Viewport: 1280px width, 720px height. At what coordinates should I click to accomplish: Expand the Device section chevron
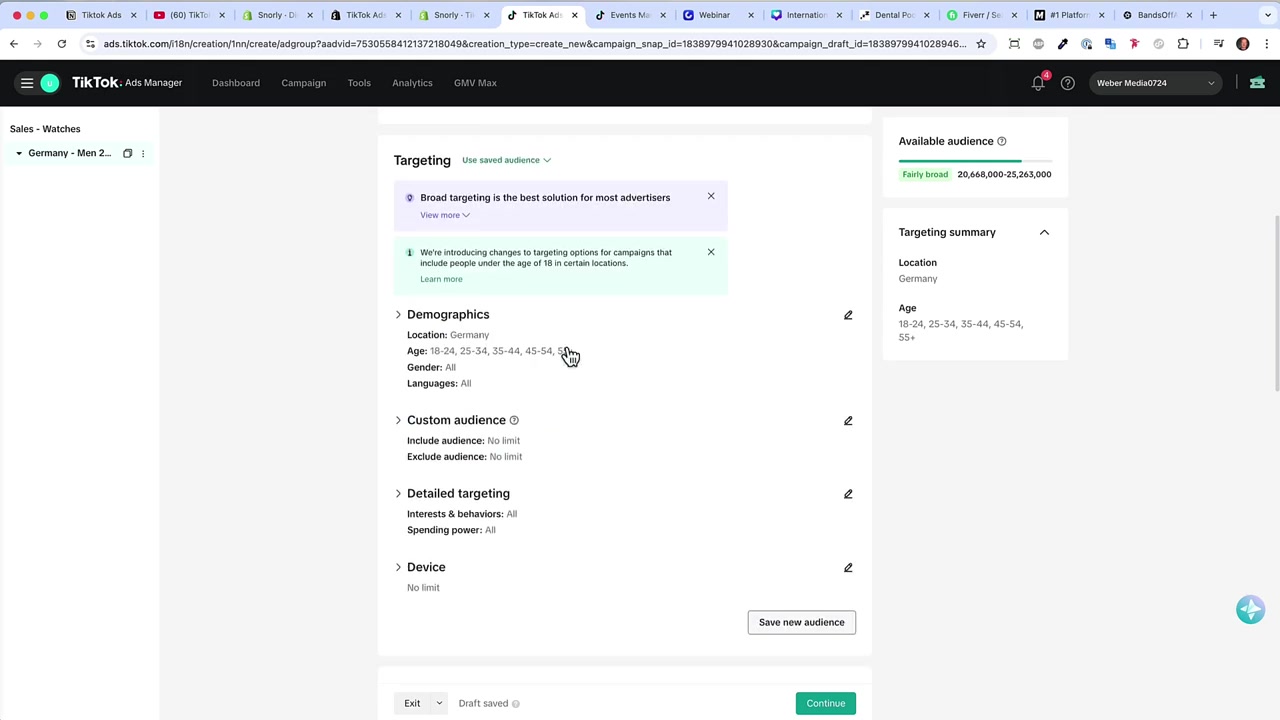click(x=398, y=568)
